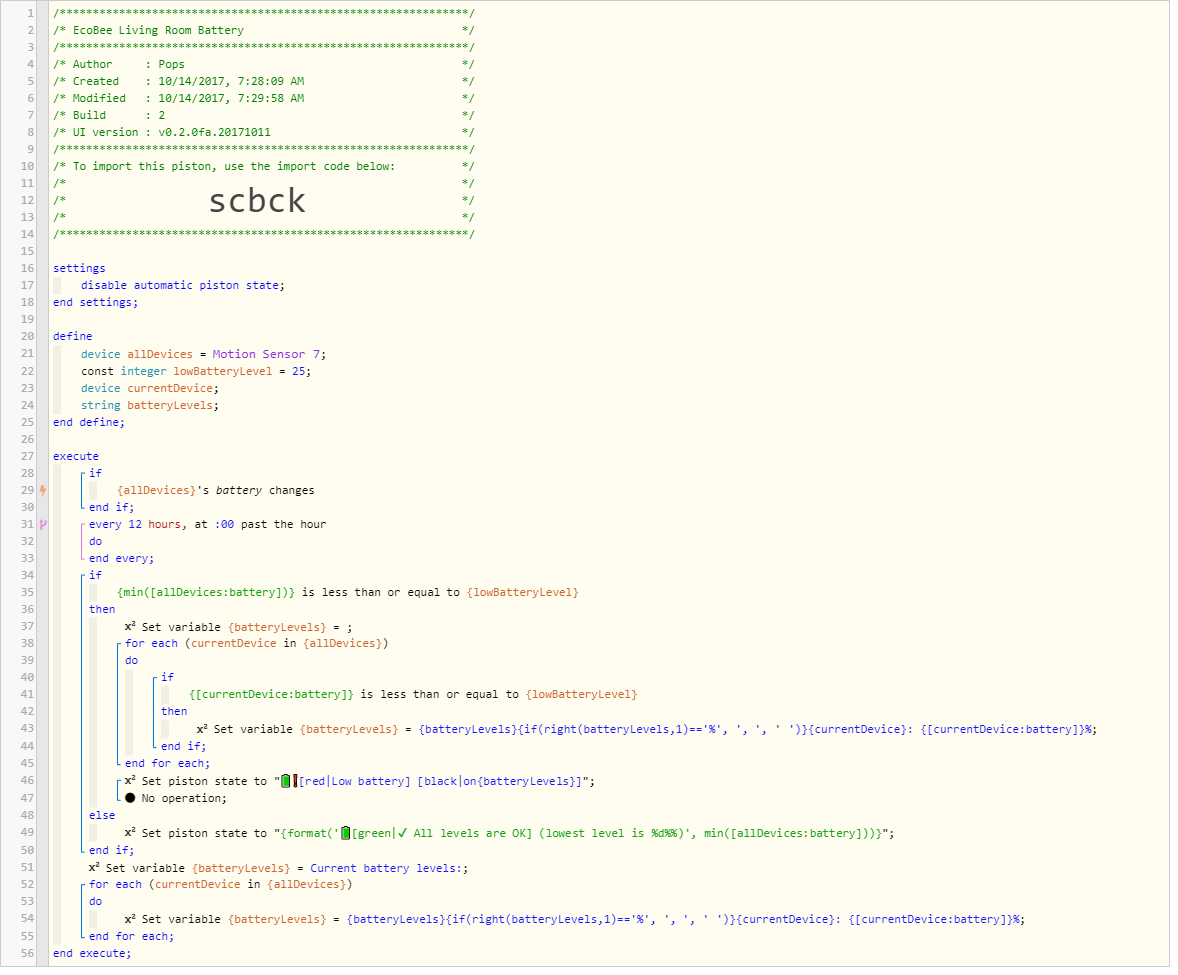Click the '{allDevices}'s battery changes' condition
This screenshot has width=1178, height=975.
(x=215, y=490)
